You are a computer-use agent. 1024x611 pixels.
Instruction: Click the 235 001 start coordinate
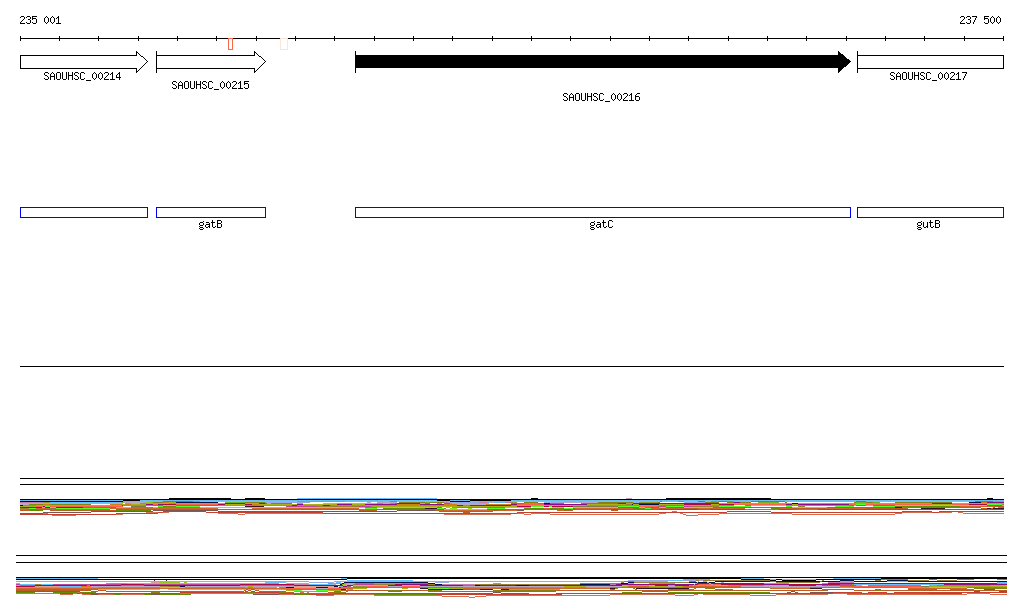click(x=40, y=20)
